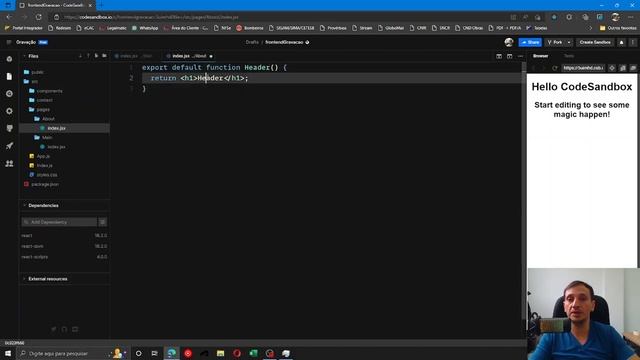Open the Windows Start button

8,353
